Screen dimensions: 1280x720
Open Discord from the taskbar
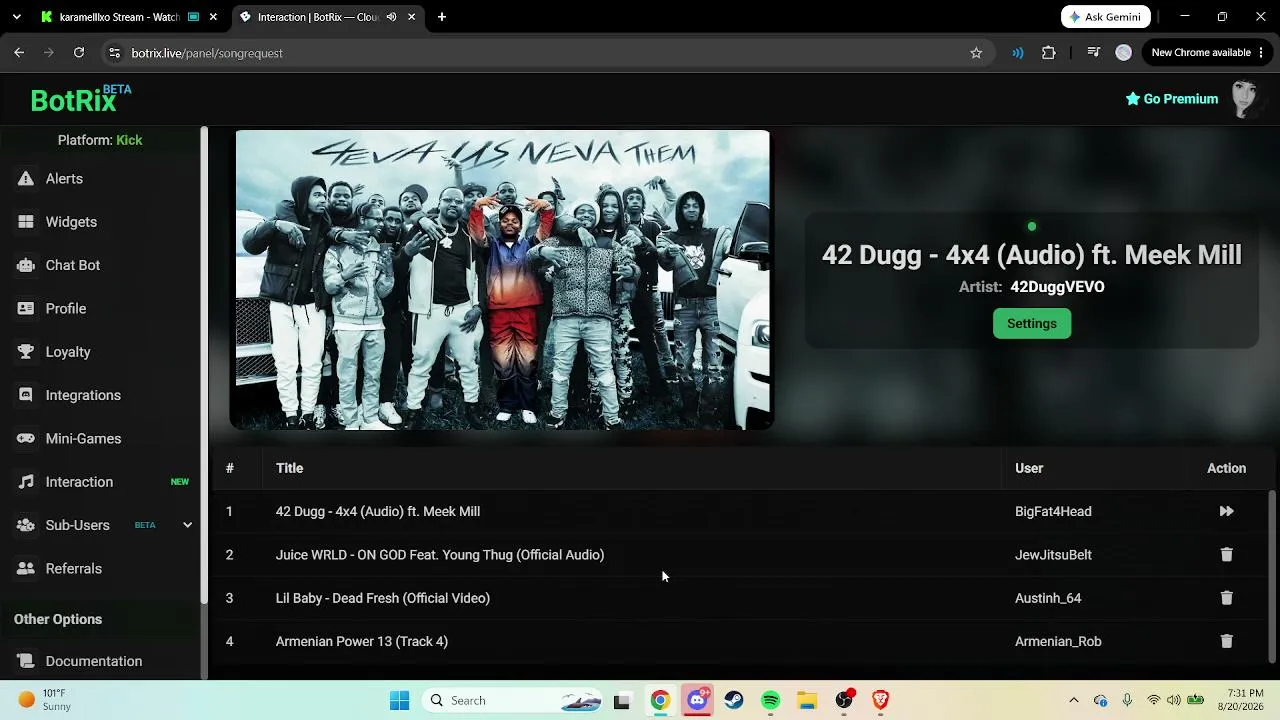pos(697,700)
